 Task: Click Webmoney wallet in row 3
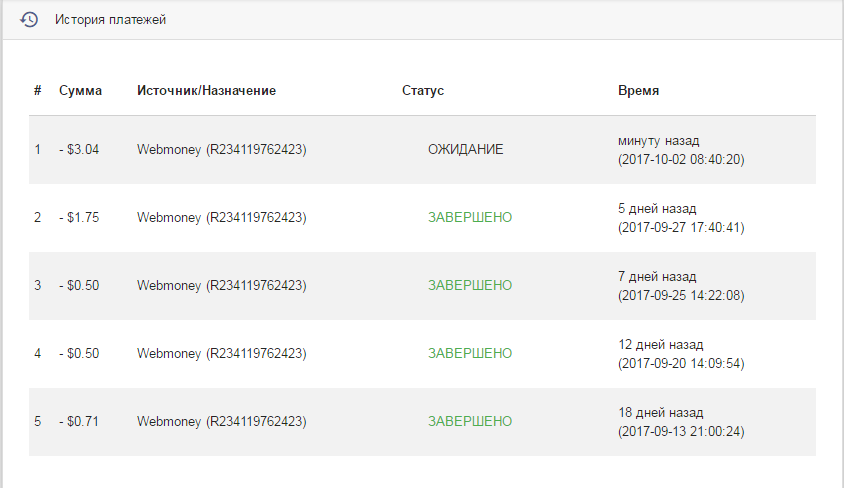point(222,286)
